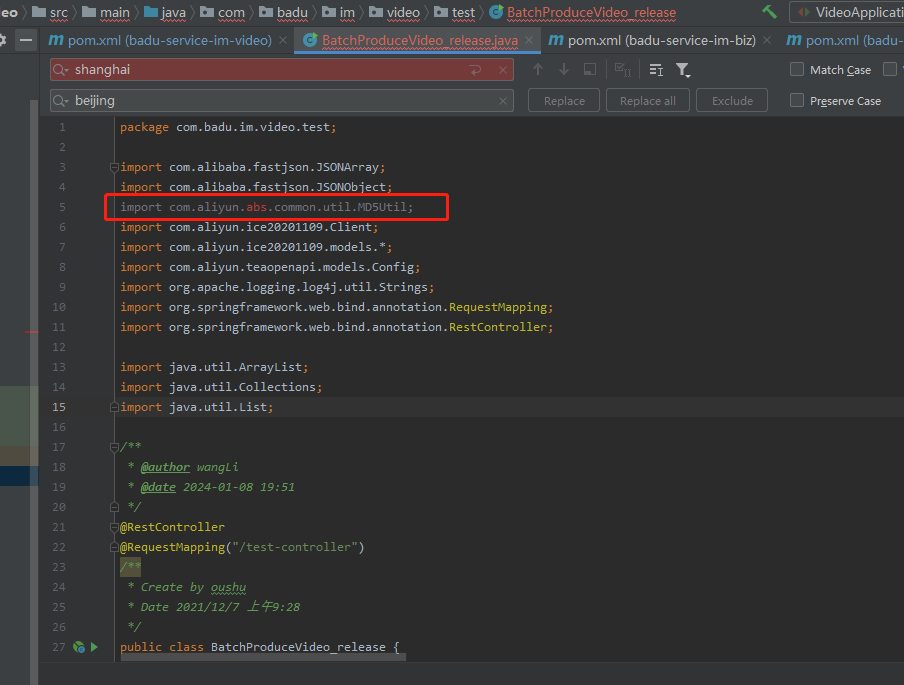Collapse the author Javadoc comment fold marker

coord(114,447)
